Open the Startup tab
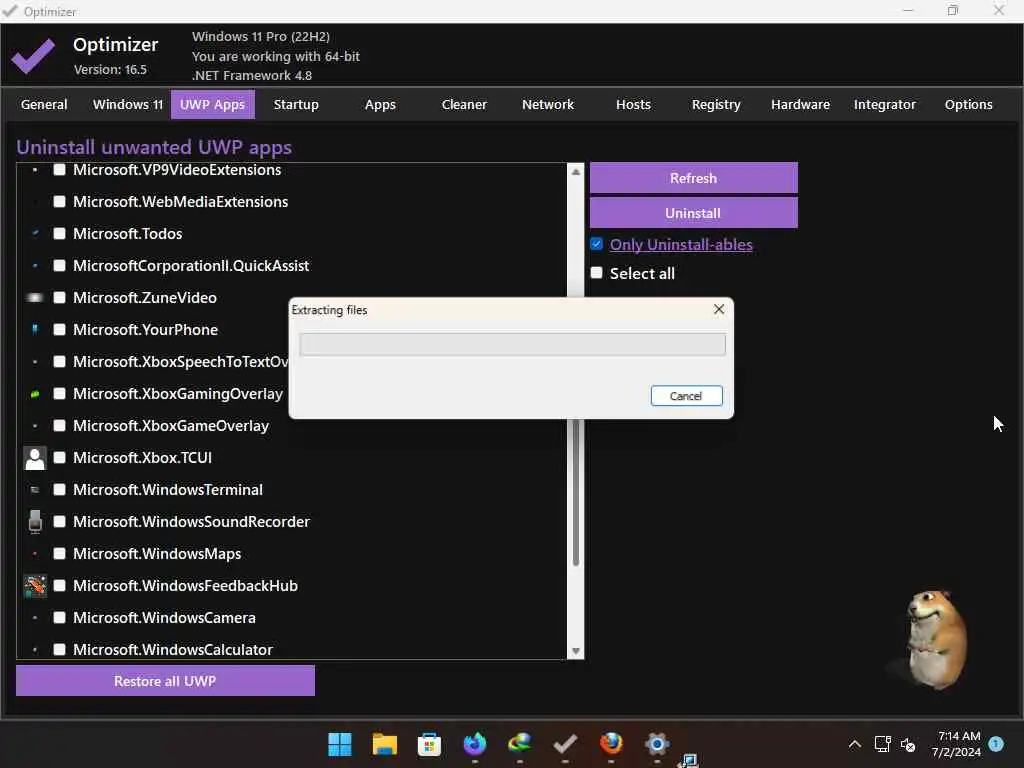1024x768 pixels. coord(296,104)
